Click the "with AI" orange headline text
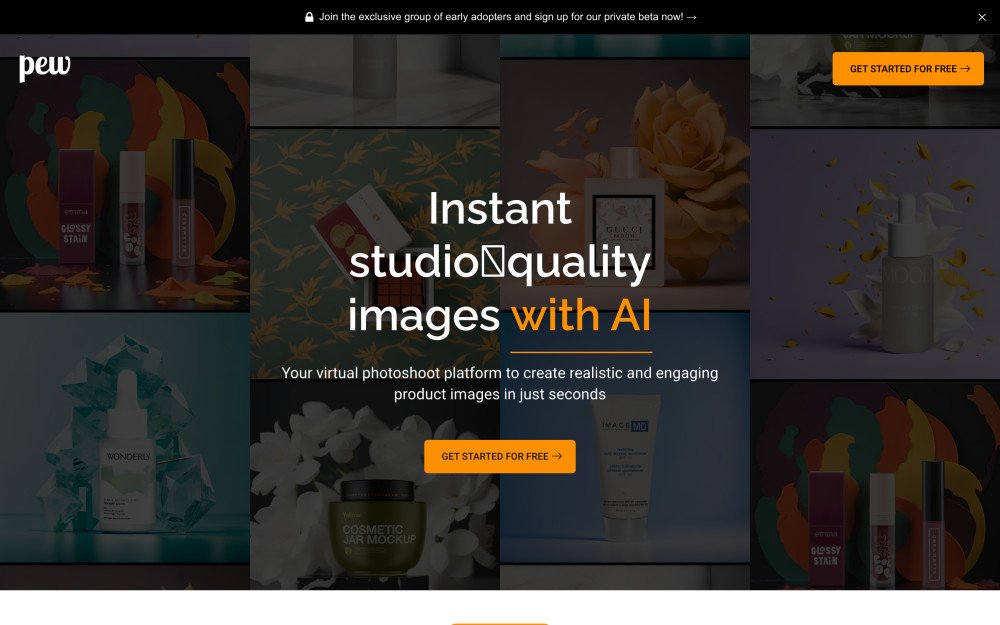1000x625 pixels. tap(581, 316)
